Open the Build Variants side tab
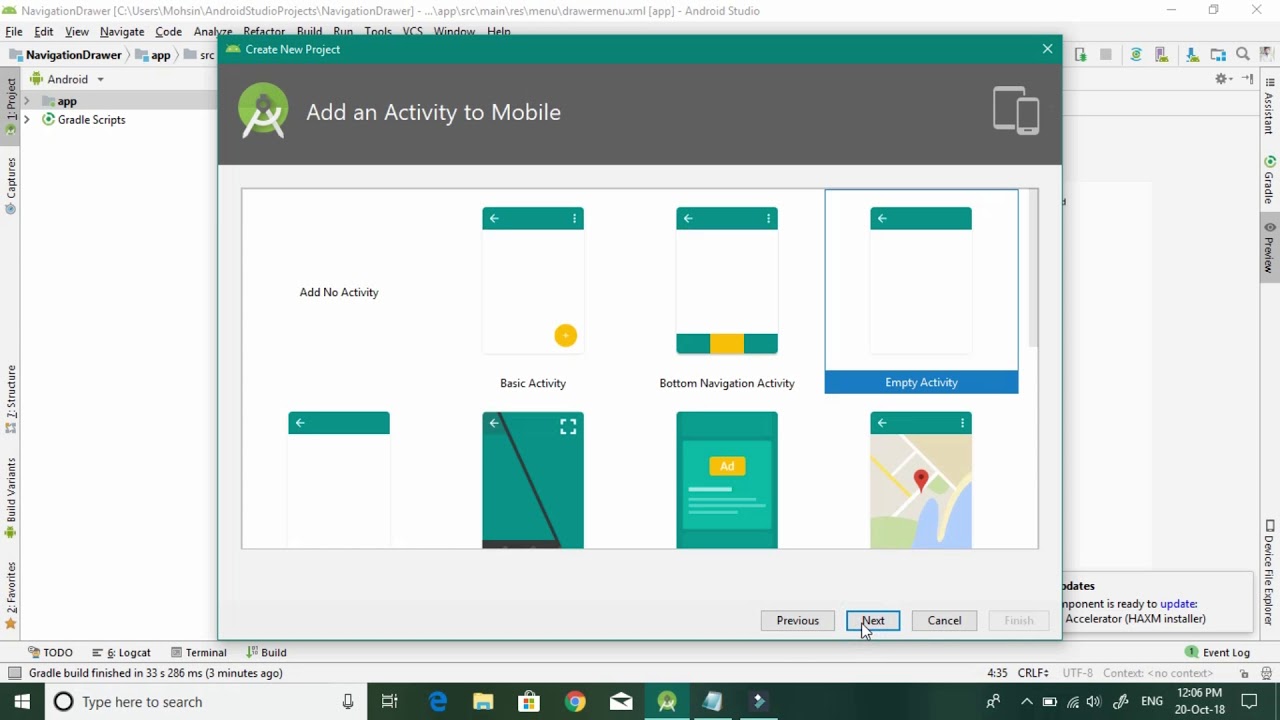 pyautogui.click(x=11, y=497)
